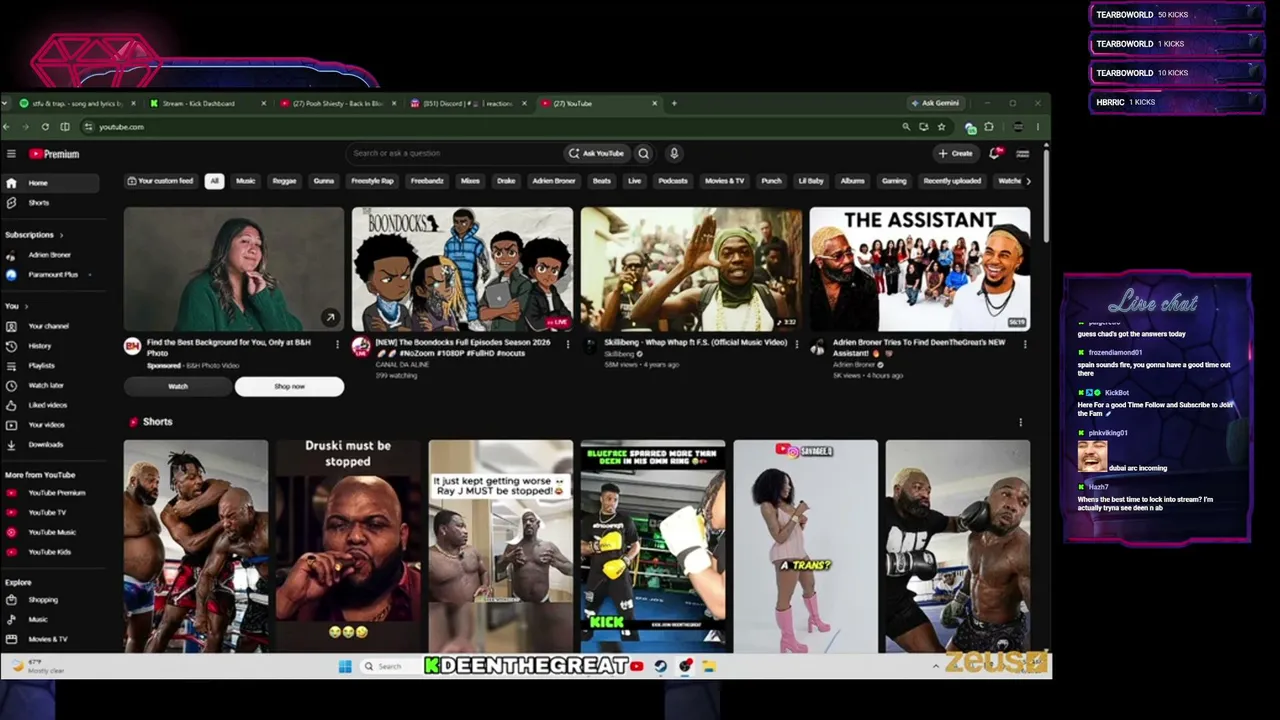Select the Drake filter chip
Viewport: 1280px width, 720px height.
pos(506,181)
